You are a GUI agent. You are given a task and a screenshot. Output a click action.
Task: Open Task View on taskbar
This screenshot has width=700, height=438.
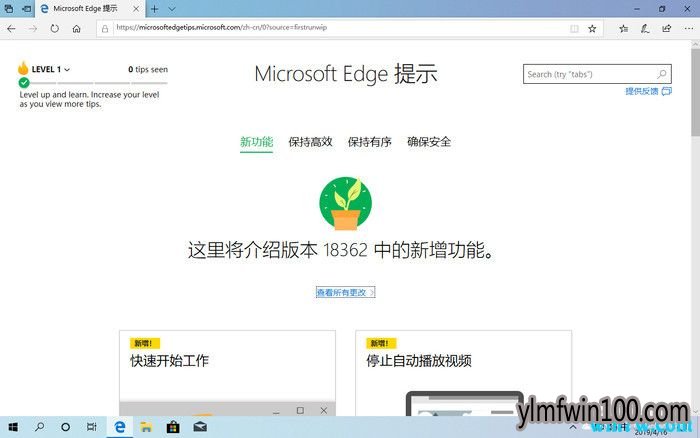click(x=92, y=427)
